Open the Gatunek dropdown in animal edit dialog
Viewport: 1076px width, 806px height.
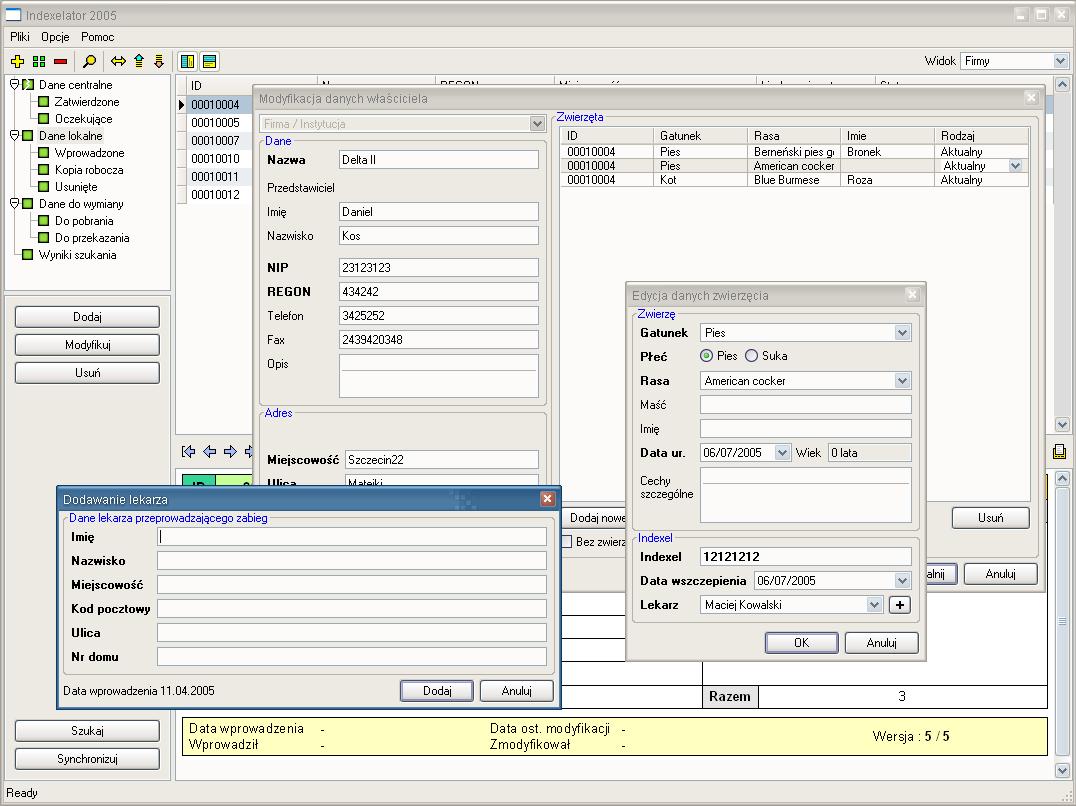click(902, 332)
